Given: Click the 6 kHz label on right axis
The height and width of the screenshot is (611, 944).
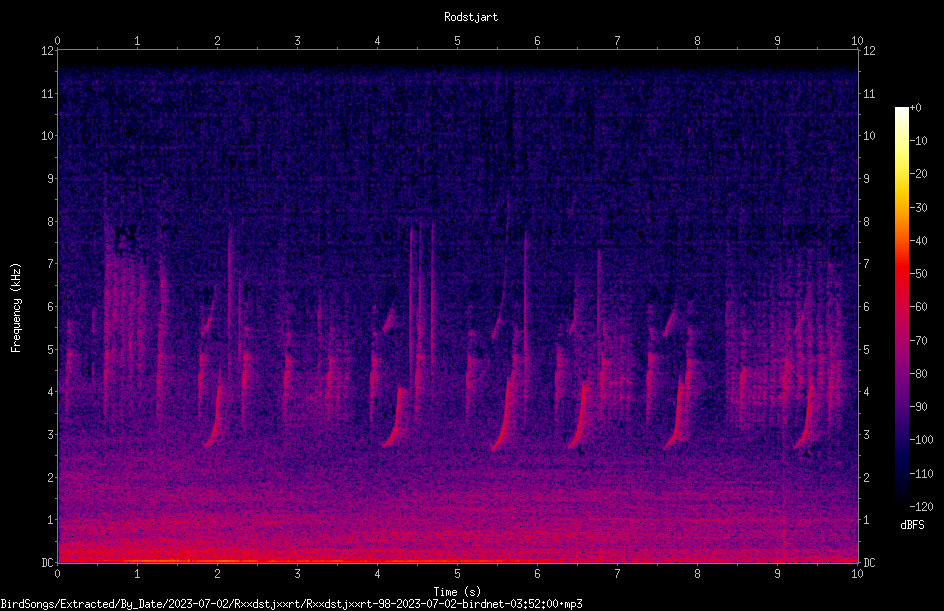Looking at the screenshot, I should pyautogui.click(x=866, y=306).
